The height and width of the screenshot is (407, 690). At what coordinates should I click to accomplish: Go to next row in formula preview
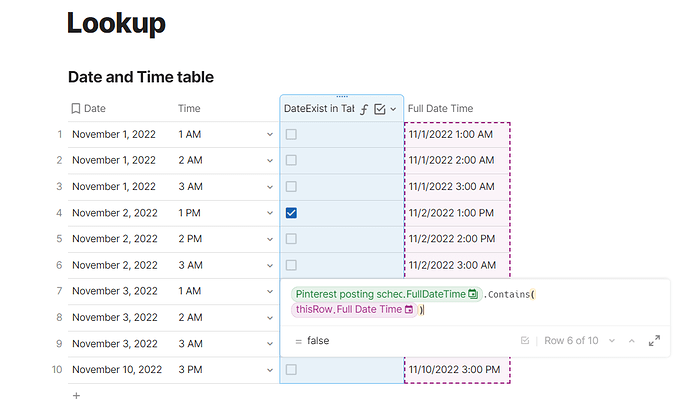point(611,341)
